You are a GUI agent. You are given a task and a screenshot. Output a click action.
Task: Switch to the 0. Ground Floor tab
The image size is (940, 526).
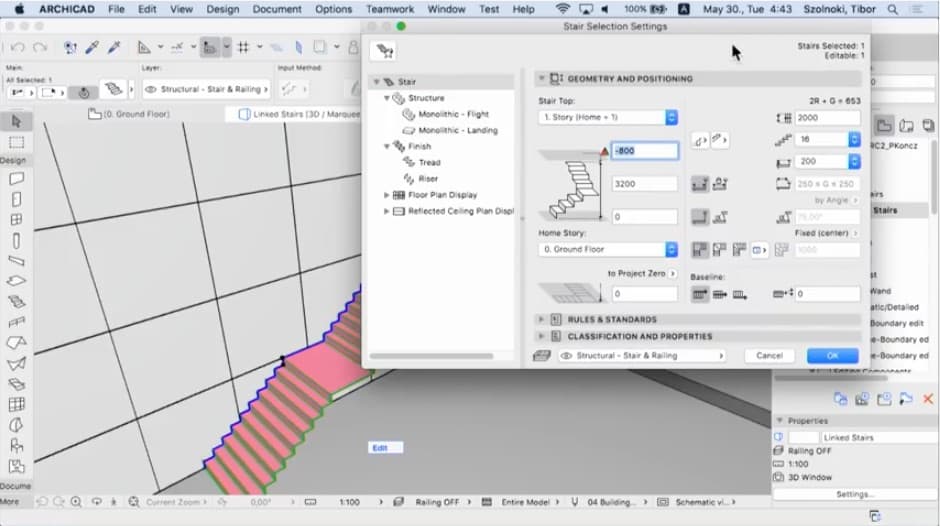tap(129, 114)
